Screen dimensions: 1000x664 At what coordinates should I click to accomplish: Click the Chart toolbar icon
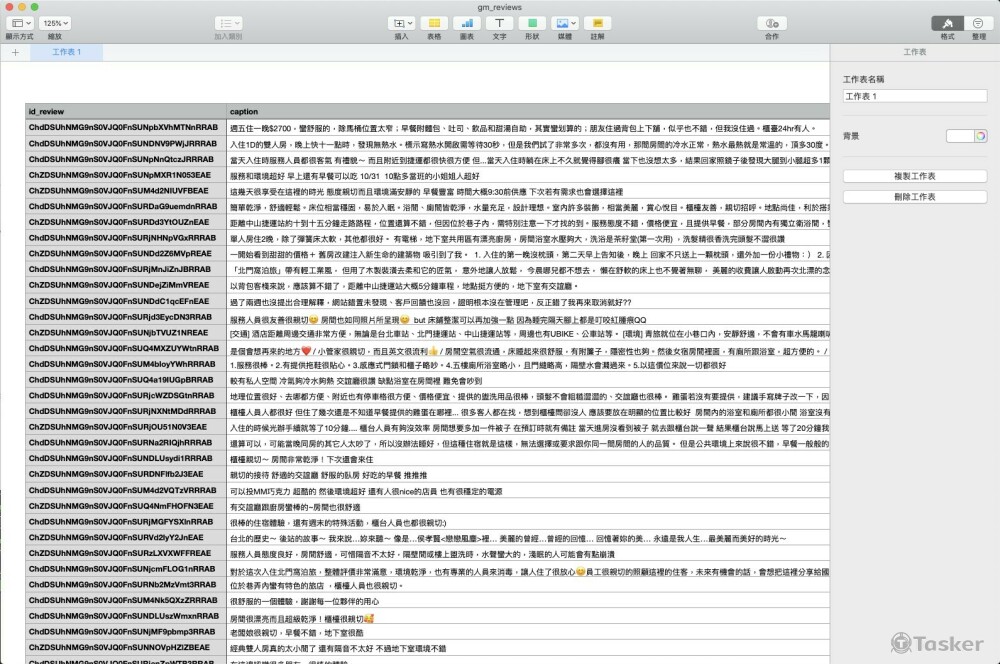[467, 23]
